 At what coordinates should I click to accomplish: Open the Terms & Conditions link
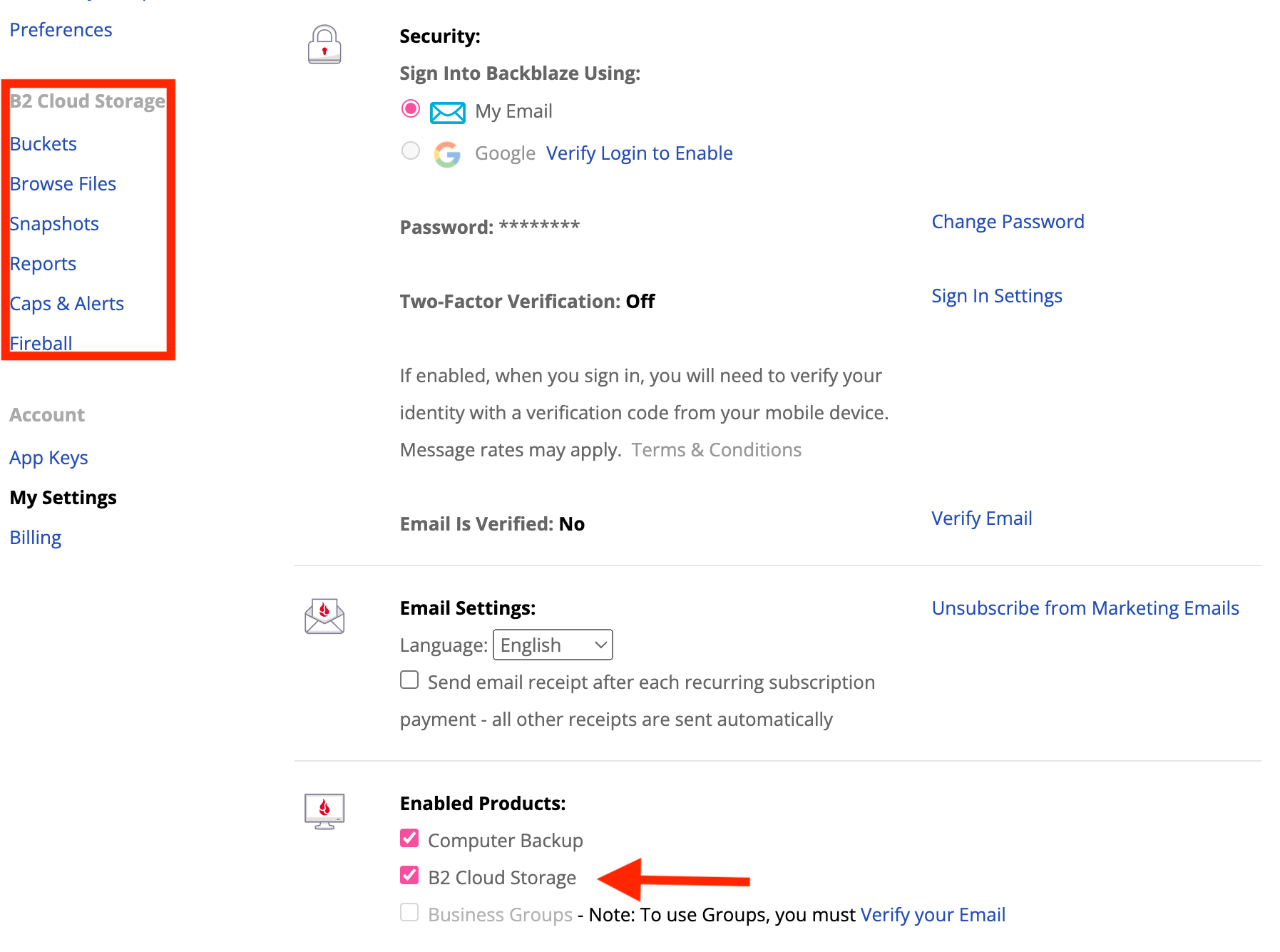coord(717,450)
